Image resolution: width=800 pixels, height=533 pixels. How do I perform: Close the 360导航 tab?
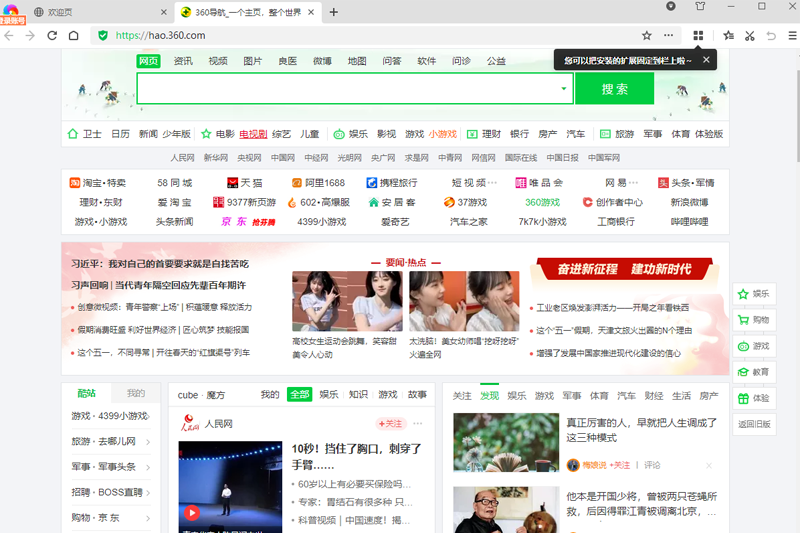tap(311, 12)
